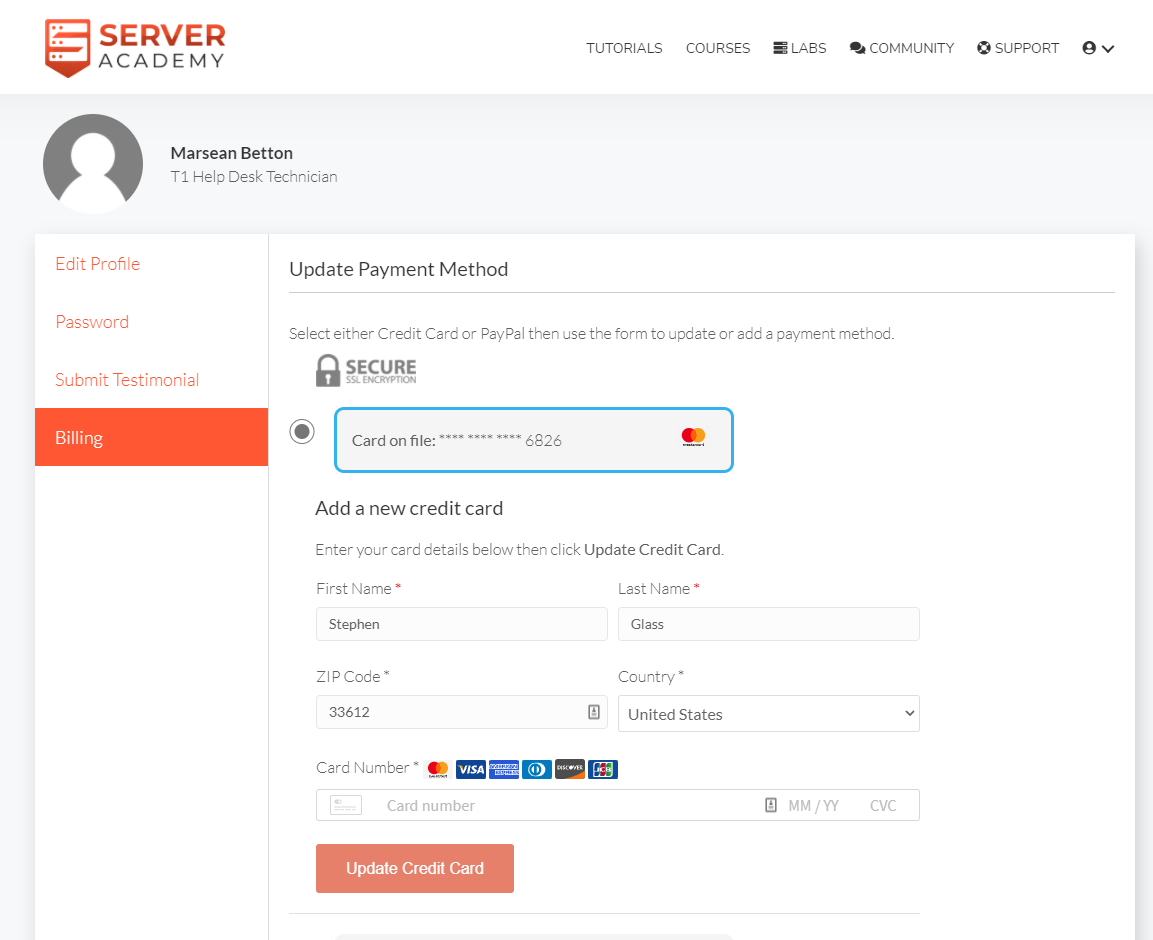Screen dimensions: 1153x940
Task: Open the Edit Profile link
Action: [x=98, y=264]
